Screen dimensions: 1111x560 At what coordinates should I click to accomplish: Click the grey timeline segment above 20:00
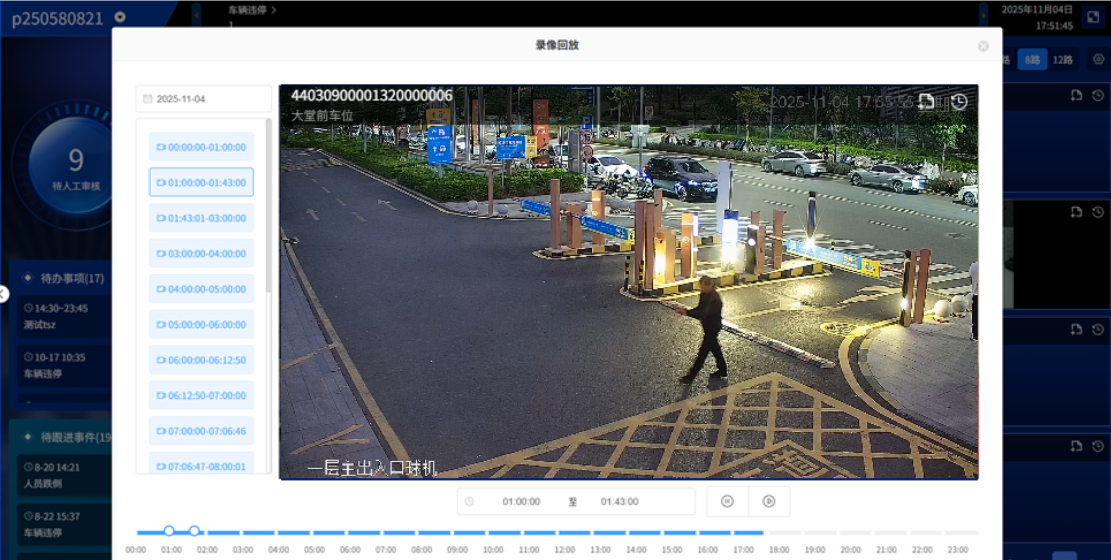pyautogui.click(x=855, y=532)
